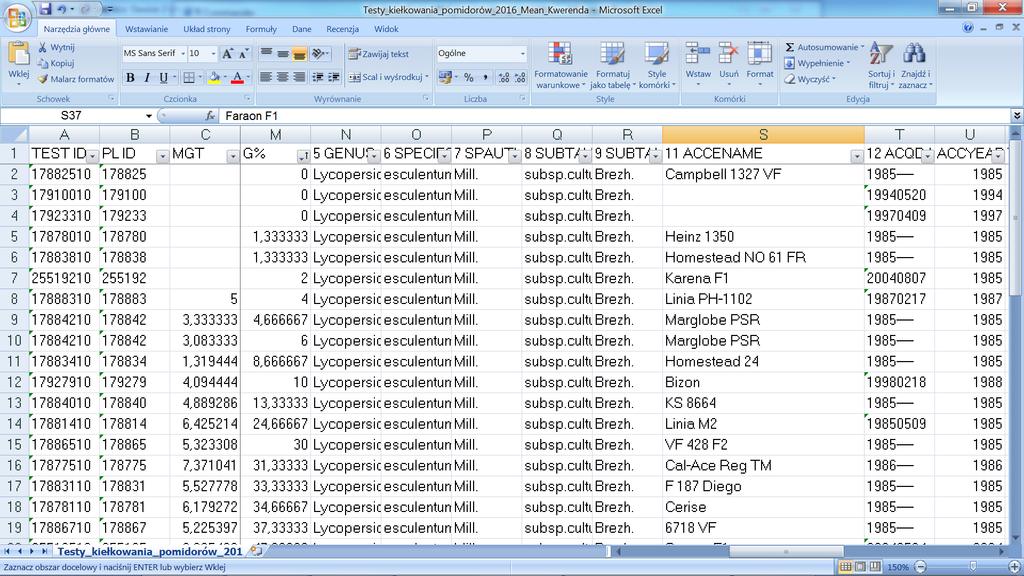Open filter dropdown for TEST ID column

pos(92,156)
